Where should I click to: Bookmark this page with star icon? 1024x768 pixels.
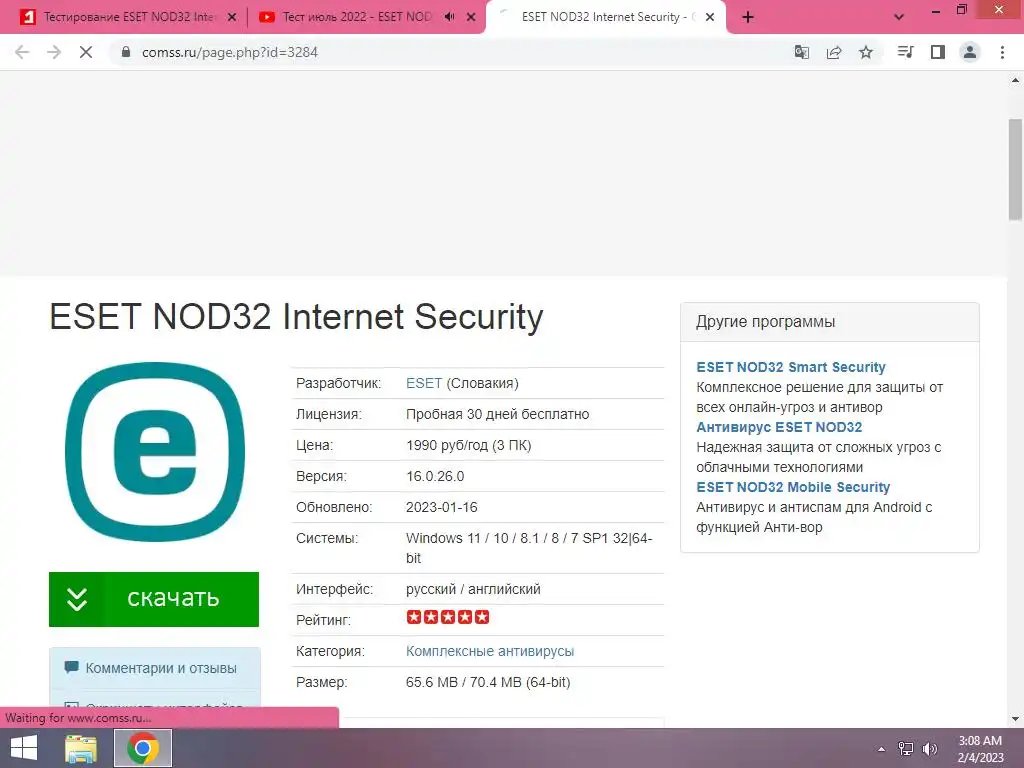click(866, 52)
